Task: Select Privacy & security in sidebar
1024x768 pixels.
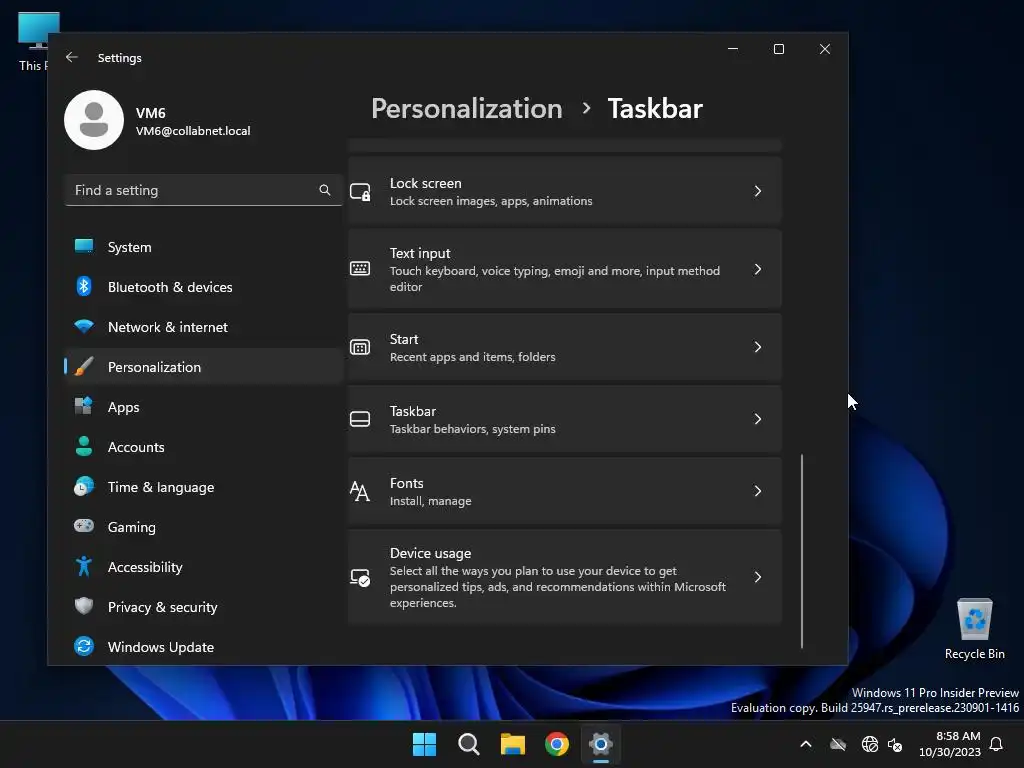Action: point(204,607)
